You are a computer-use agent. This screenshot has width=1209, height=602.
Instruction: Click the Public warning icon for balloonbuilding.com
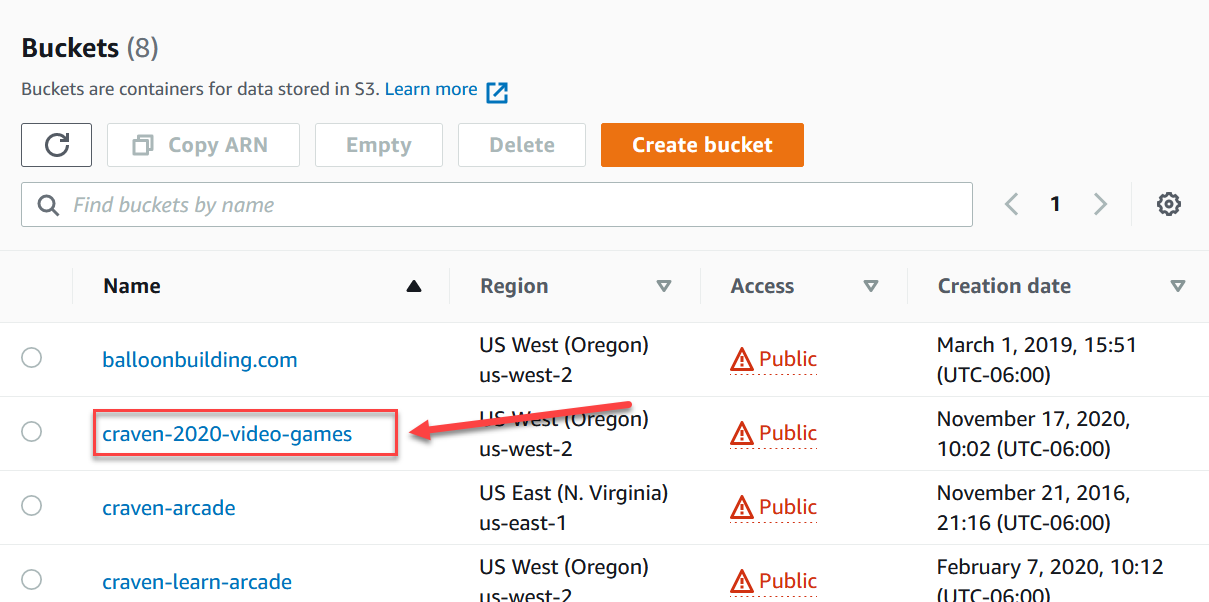(741, 360)
